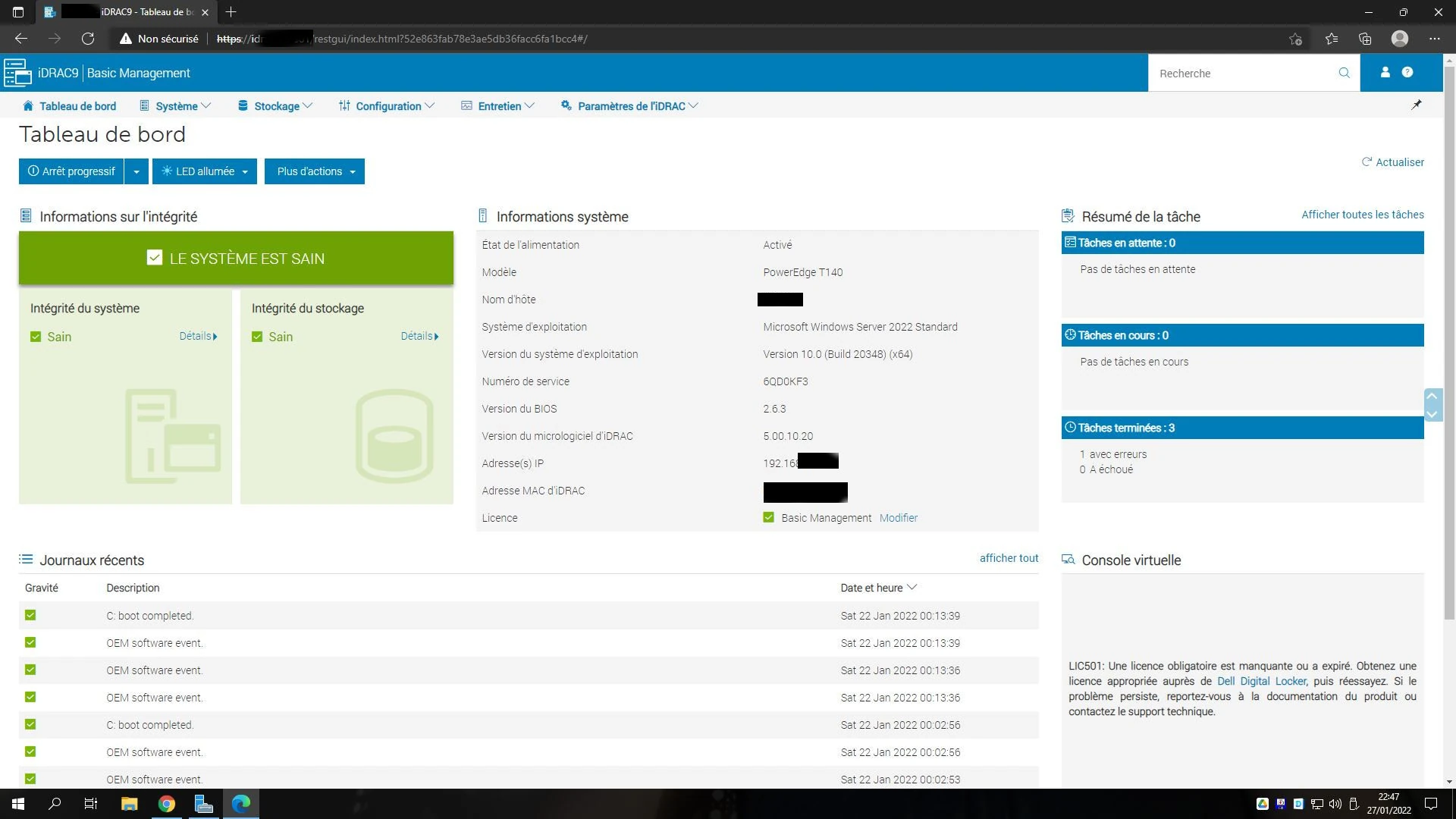Open the Windows Start button
The image size is (1456, 819).
[17, 803]
